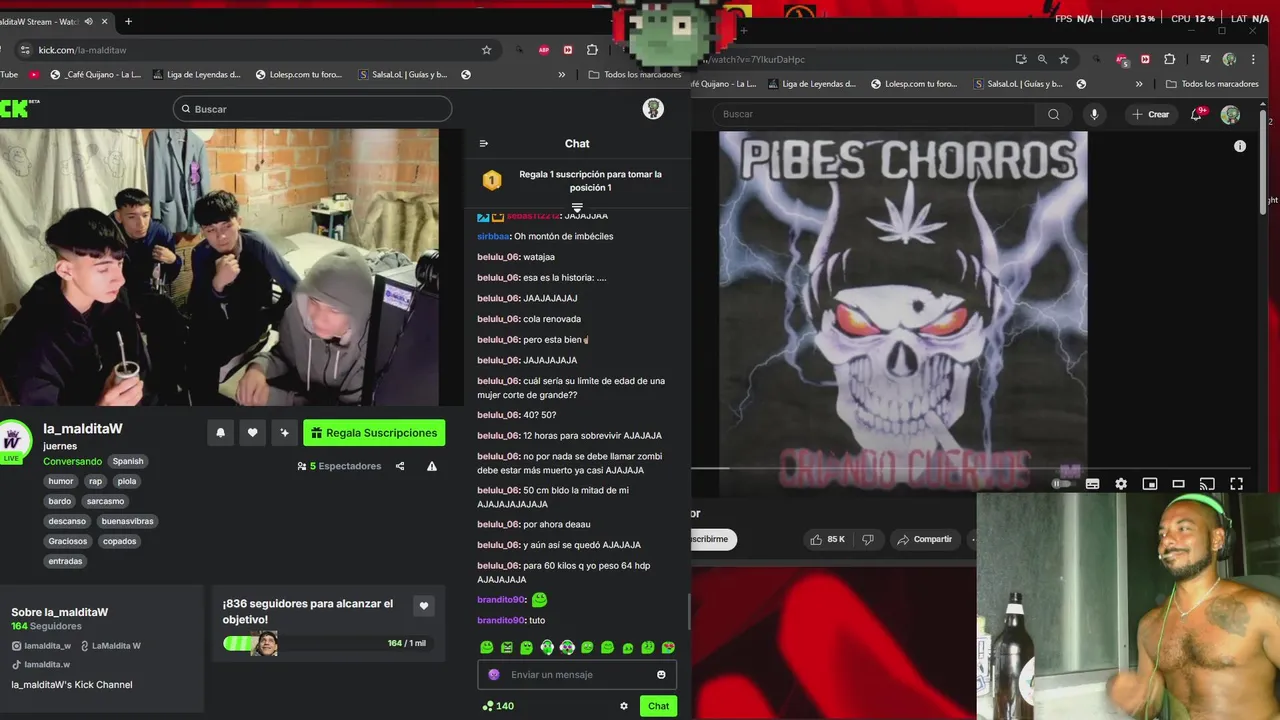Click the share icon next to Espectadores
The width and height of the screenshot is (1280, 720).
click(400, 466)
